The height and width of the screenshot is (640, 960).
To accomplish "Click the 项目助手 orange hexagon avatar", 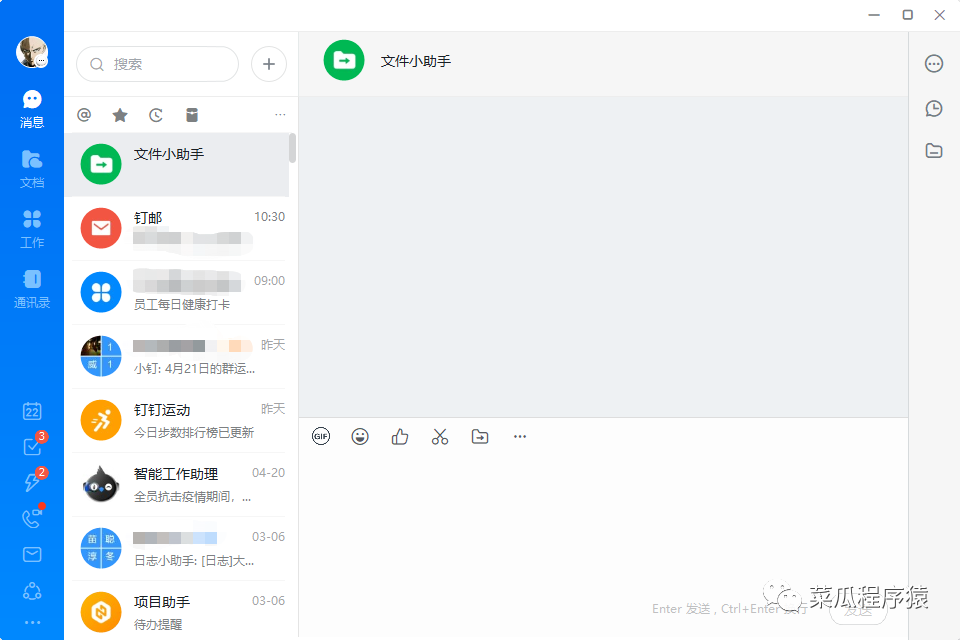I will point(101,612).
